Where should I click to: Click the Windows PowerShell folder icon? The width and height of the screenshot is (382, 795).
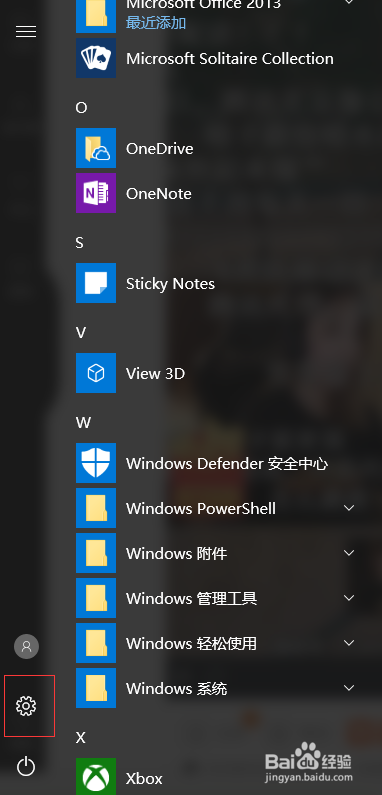tap(96, 508)
